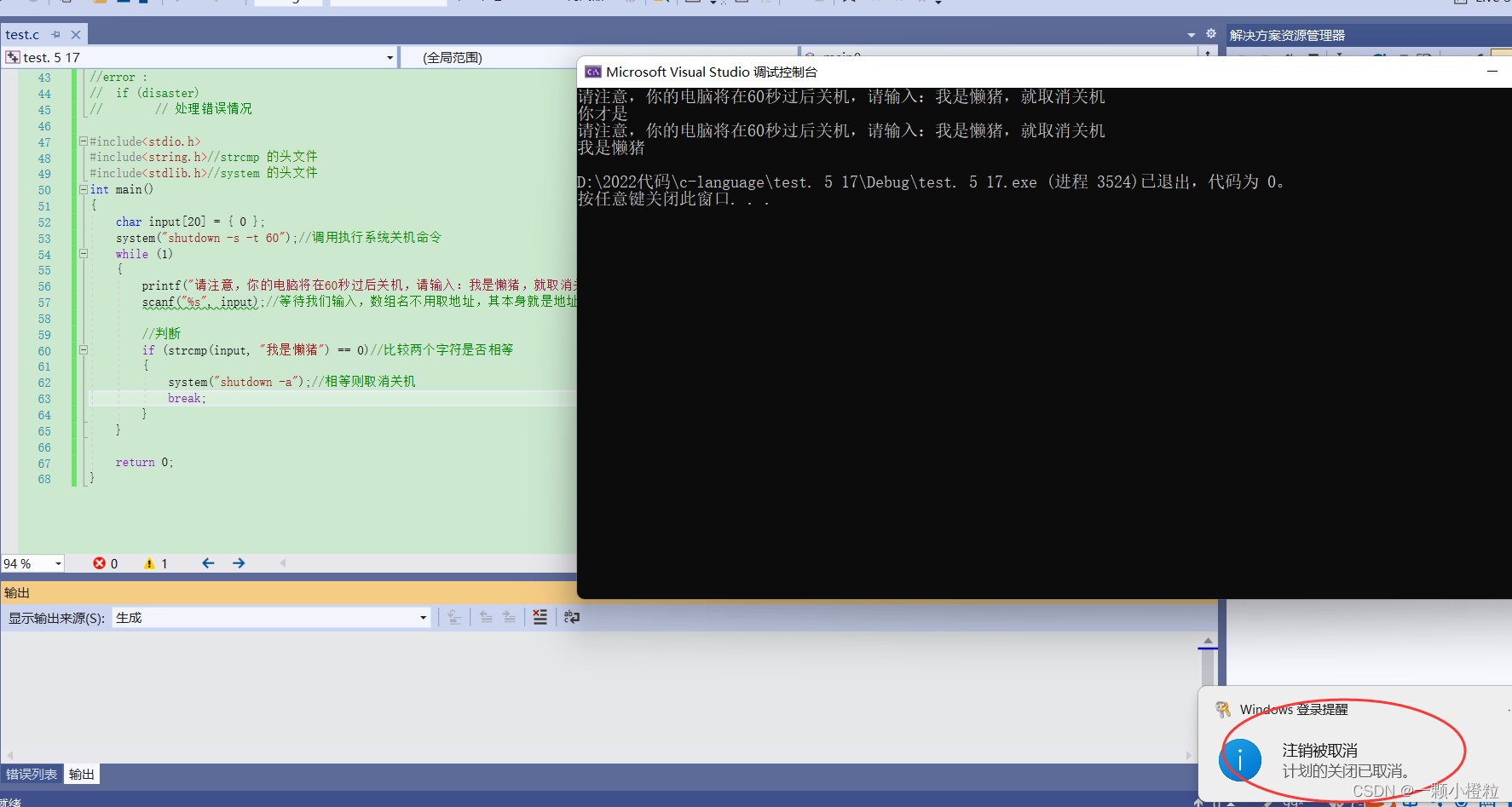This screenshot has height=807, width=1512.
Task: Click the strcmp if-statement on line 60
Action: click(327, 349)
